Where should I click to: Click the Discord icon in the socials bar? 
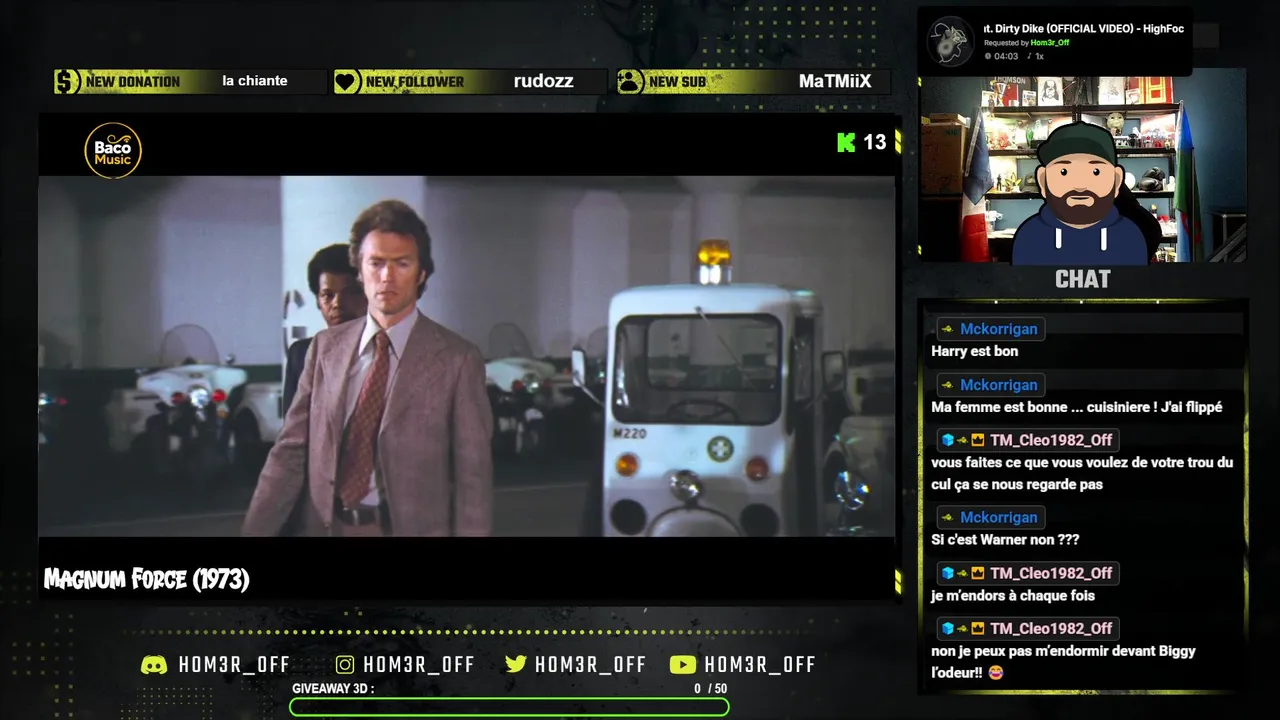point(154,665)
